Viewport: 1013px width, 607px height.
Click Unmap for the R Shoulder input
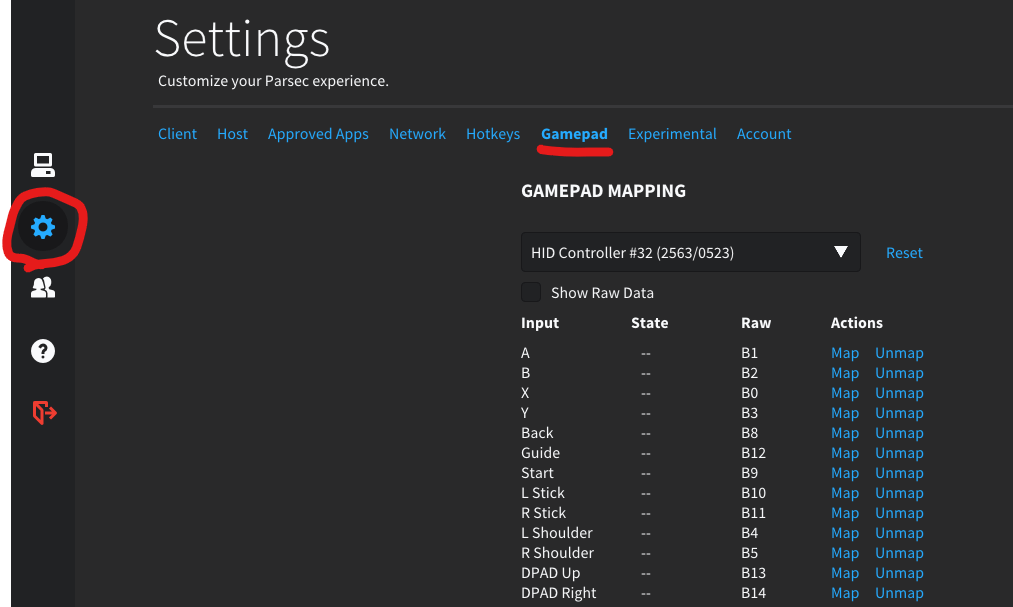coord(899,553)
